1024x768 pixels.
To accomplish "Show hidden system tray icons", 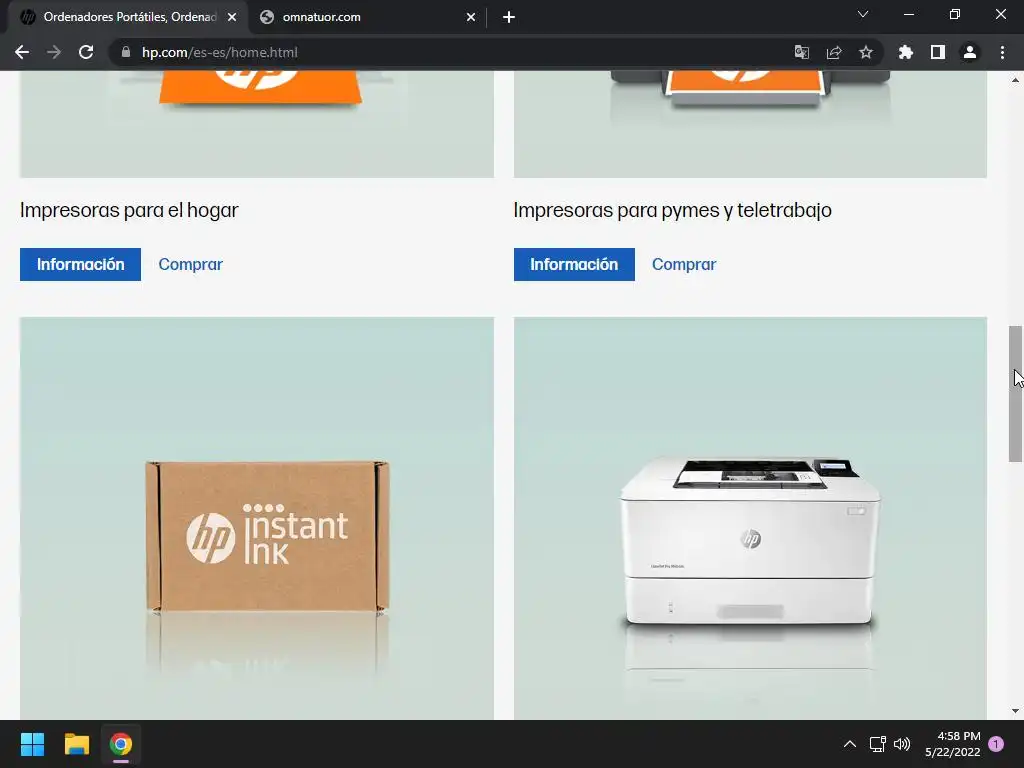I will 849,744.
